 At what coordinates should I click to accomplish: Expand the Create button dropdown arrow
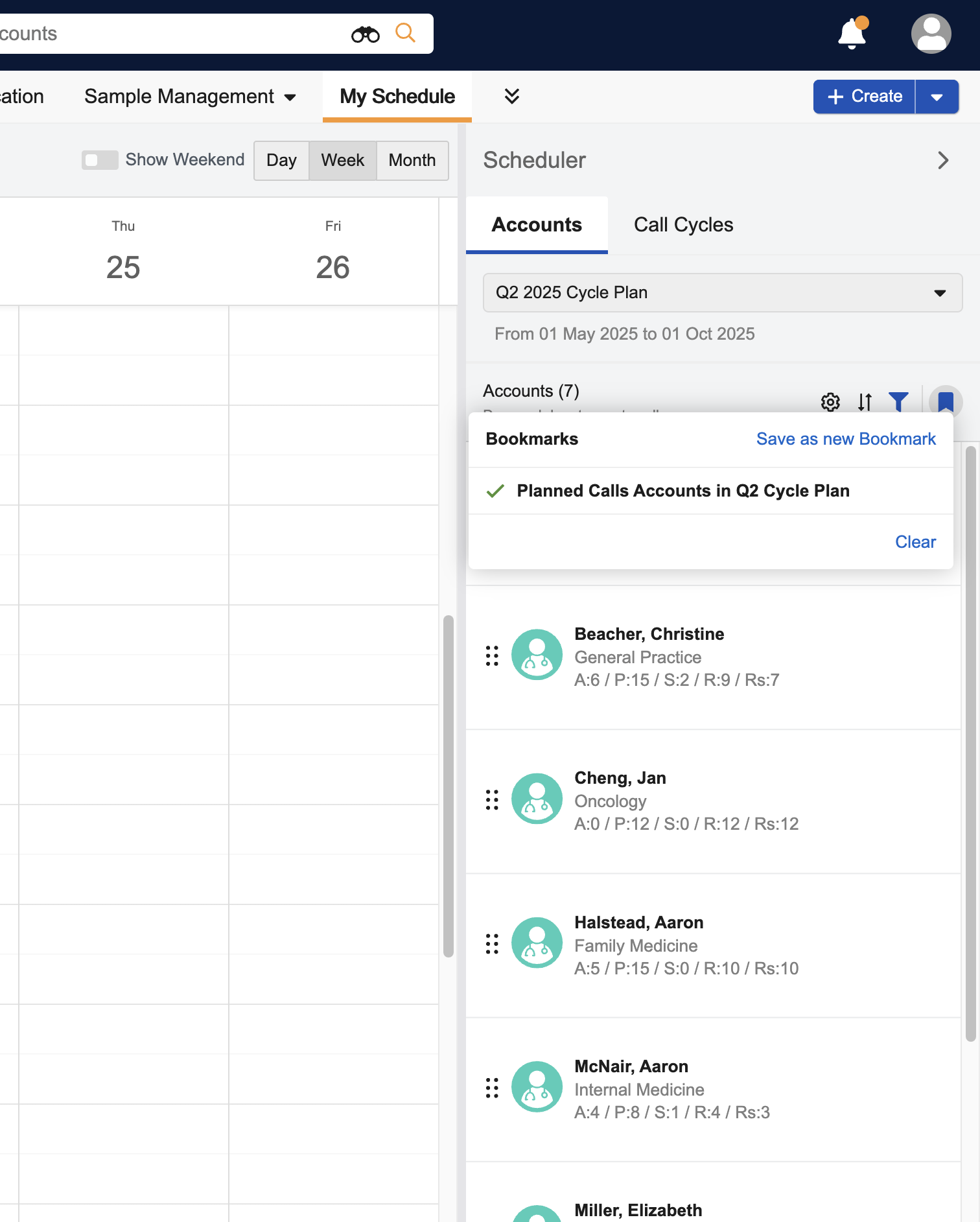click(x=937, y=97)
